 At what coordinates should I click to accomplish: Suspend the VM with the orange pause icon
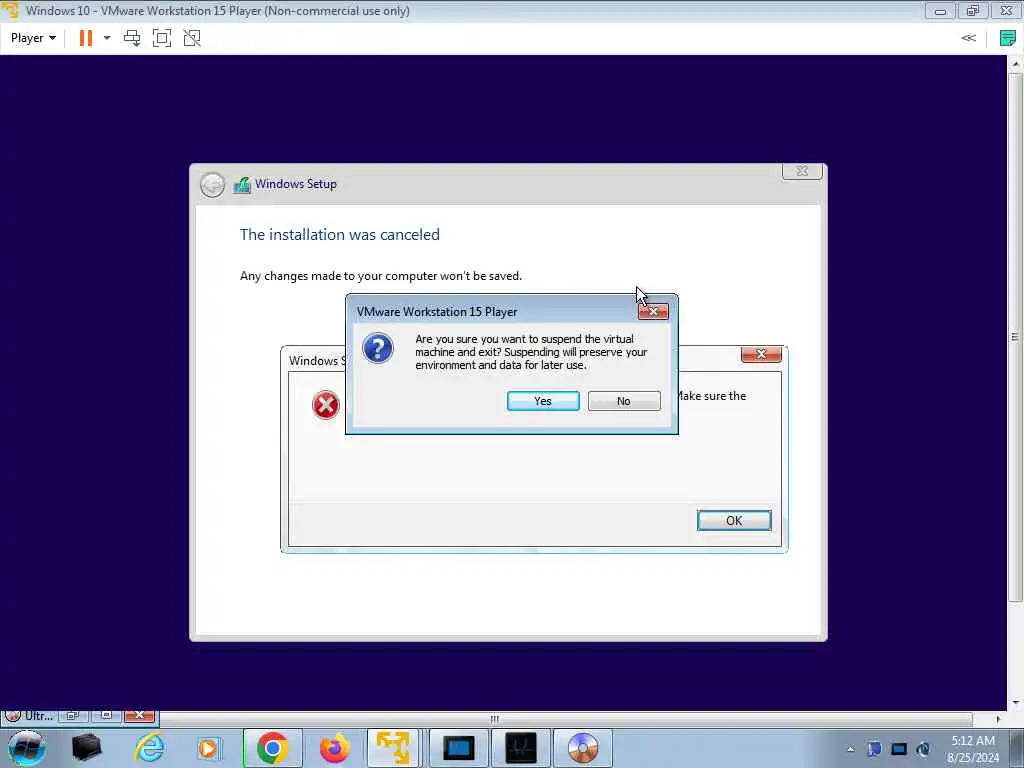click(86, 38)
